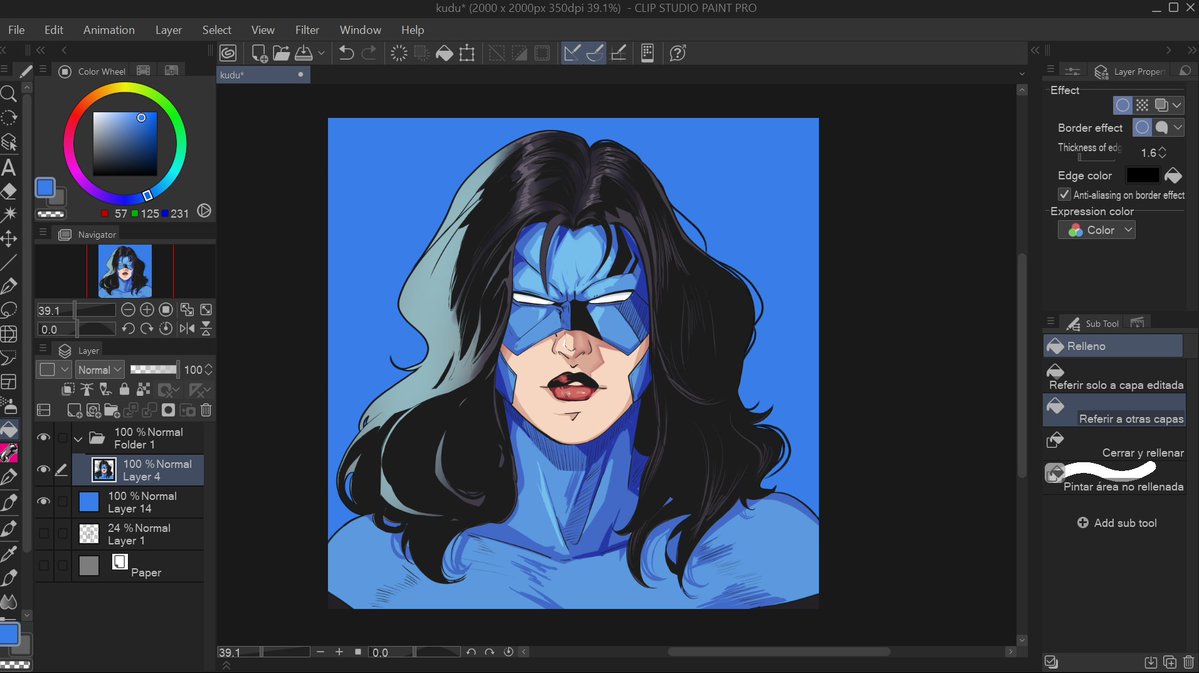This screenshot has width=1199, height=673.
Task: Create new layer folder icon
Action: [112, 411]
